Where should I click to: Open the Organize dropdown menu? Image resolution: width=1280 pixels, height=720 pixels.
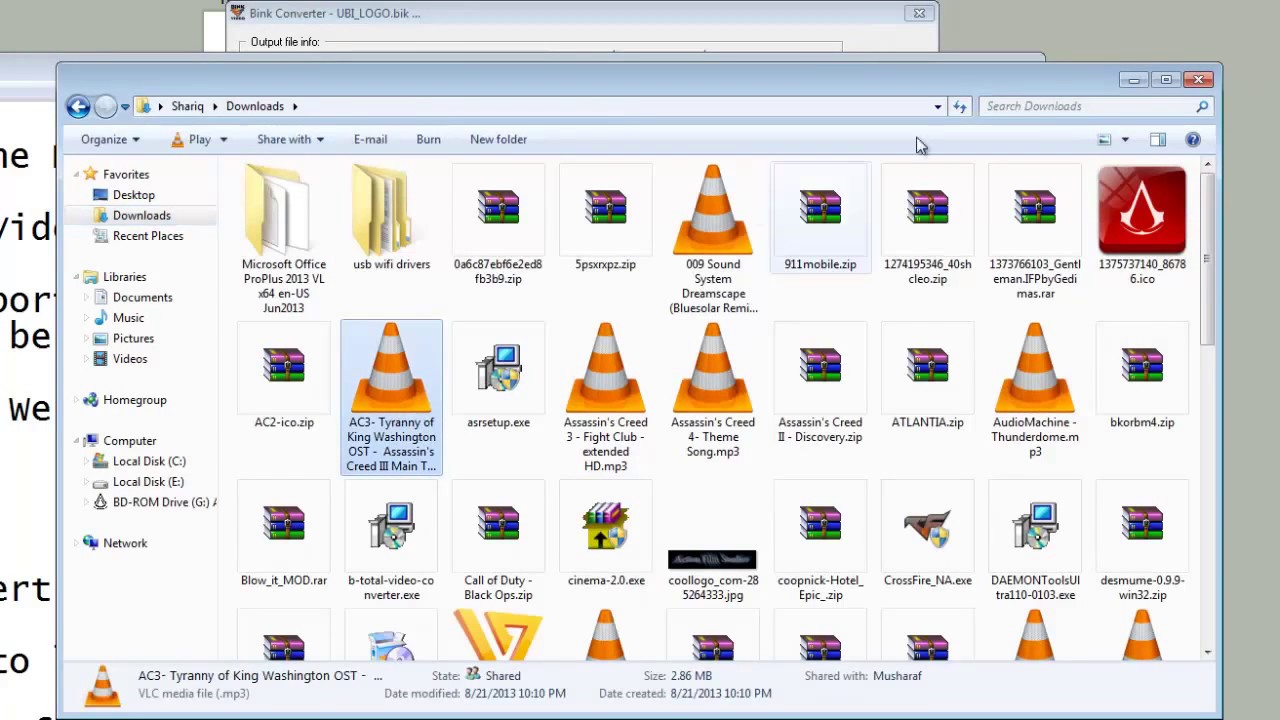tap(110, 140)
